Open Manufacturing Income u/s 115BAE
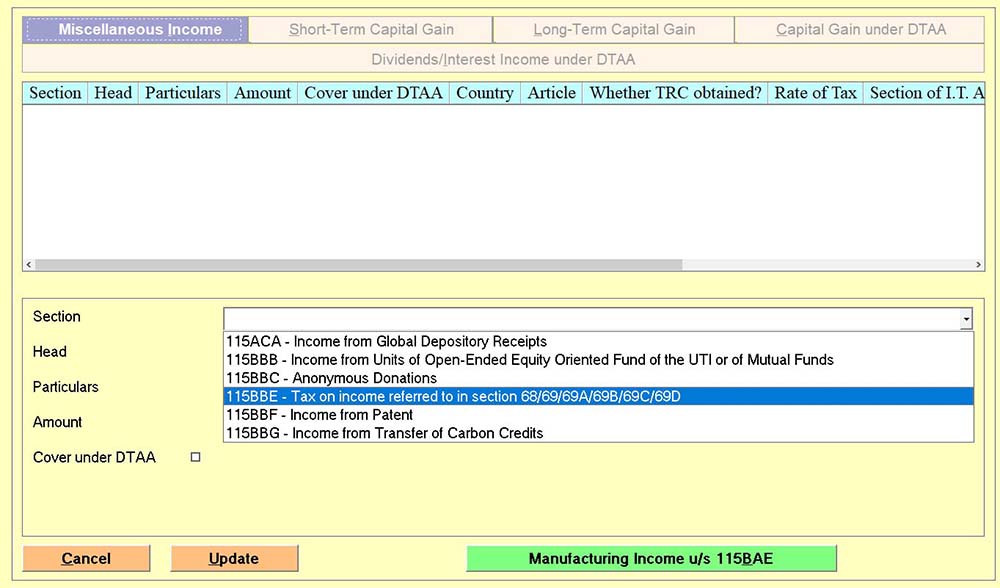Image resolution: width=1000 pixels, height=588 pixels. (x=651, y=559)
